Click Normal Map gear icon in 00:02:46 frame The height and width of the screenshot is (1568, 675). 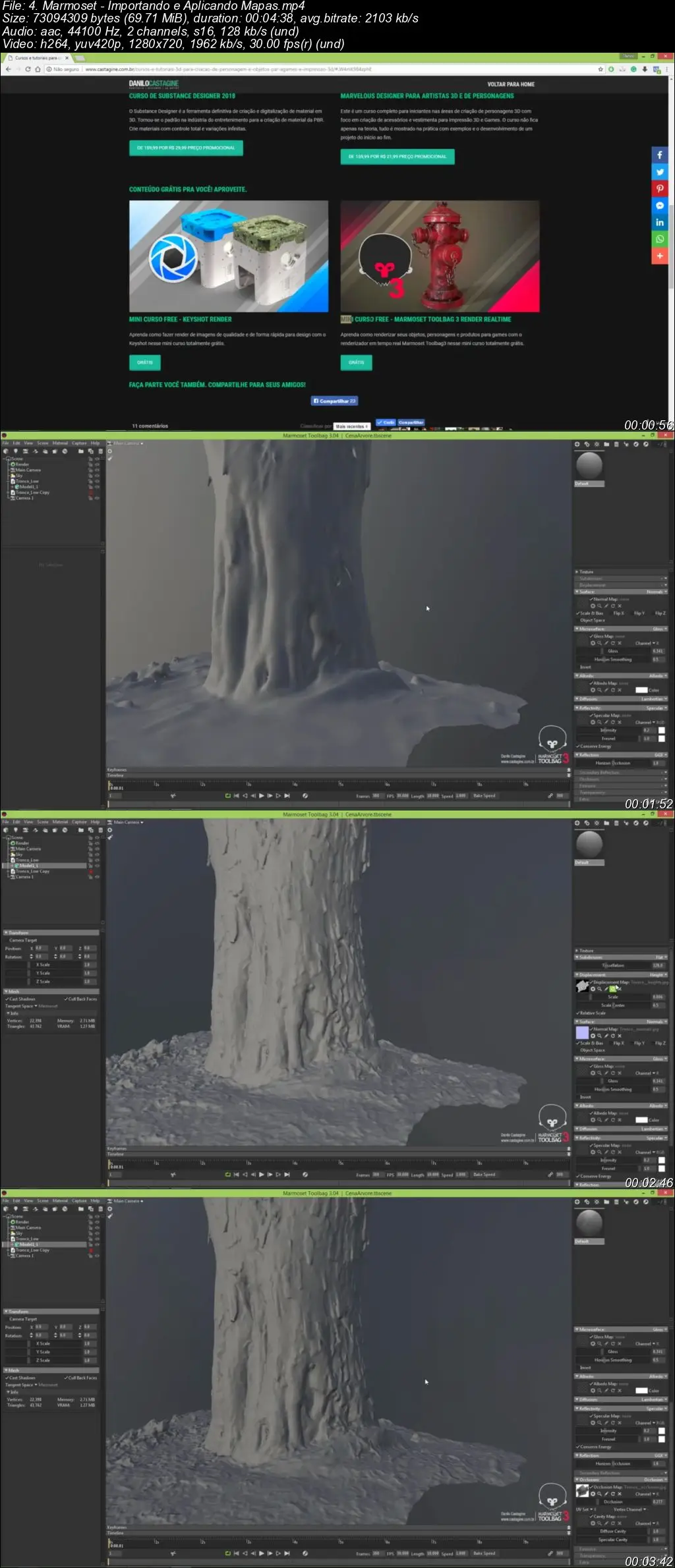593,1036
